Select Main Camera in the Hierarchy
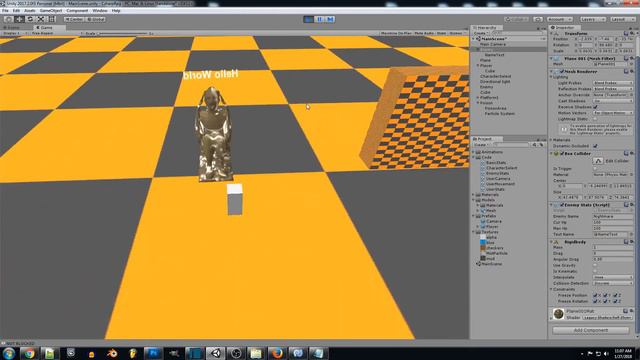Viewport: 640px width, 360px height. pyautogui.click(x=493, y=44)
